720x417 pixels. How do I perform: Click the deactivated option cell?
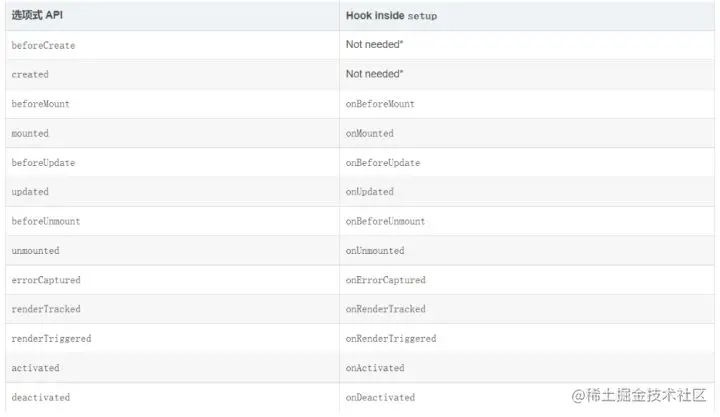pos(172,397)
